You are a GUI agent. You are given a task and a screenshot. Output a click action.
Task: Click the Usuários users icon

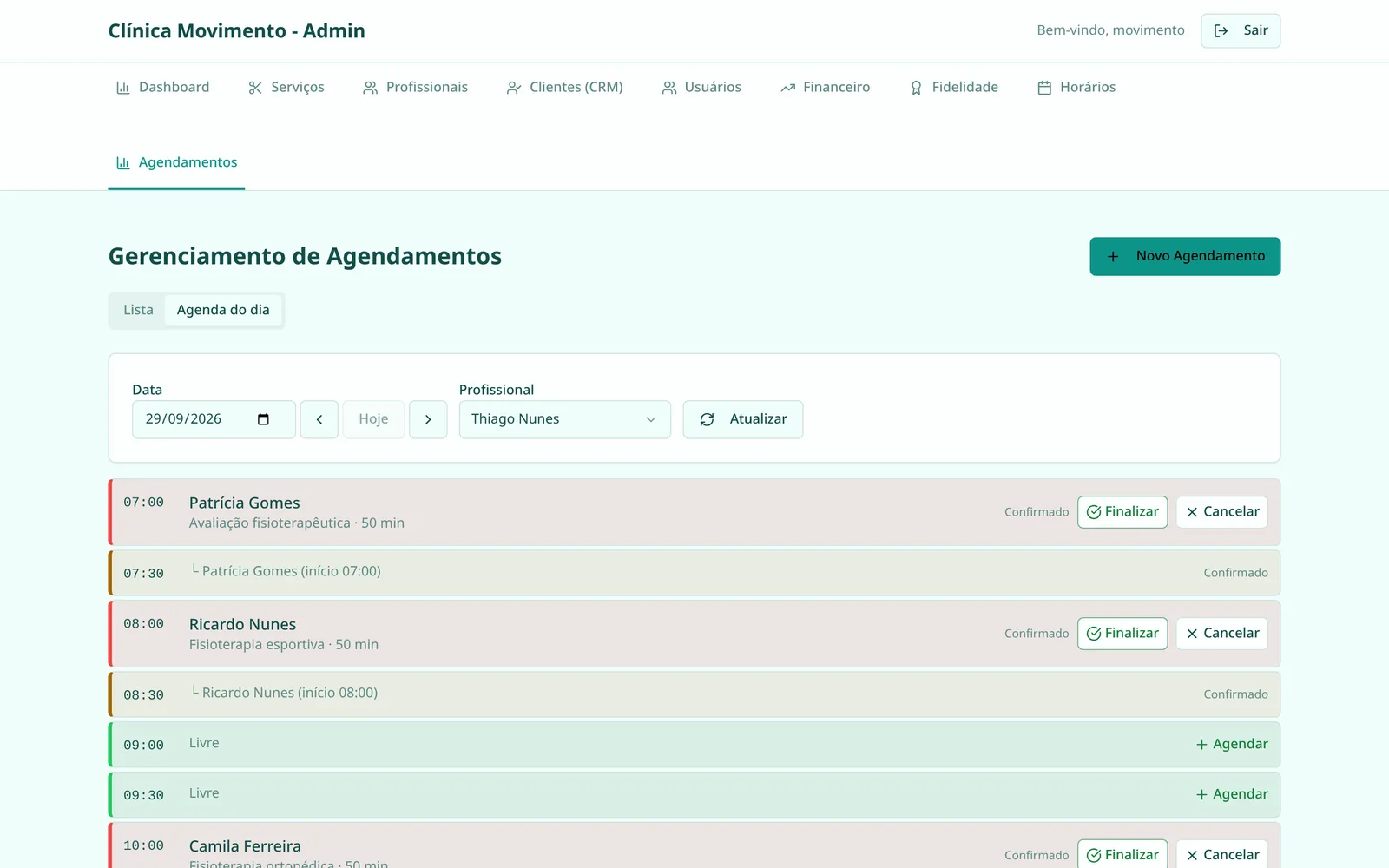(668, 88)
